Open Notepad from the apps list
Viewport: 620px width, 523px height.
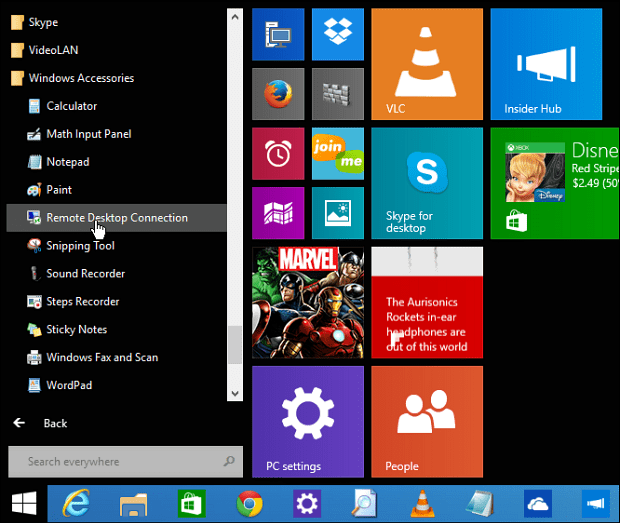pyautogui.click(x=117, y=162)
